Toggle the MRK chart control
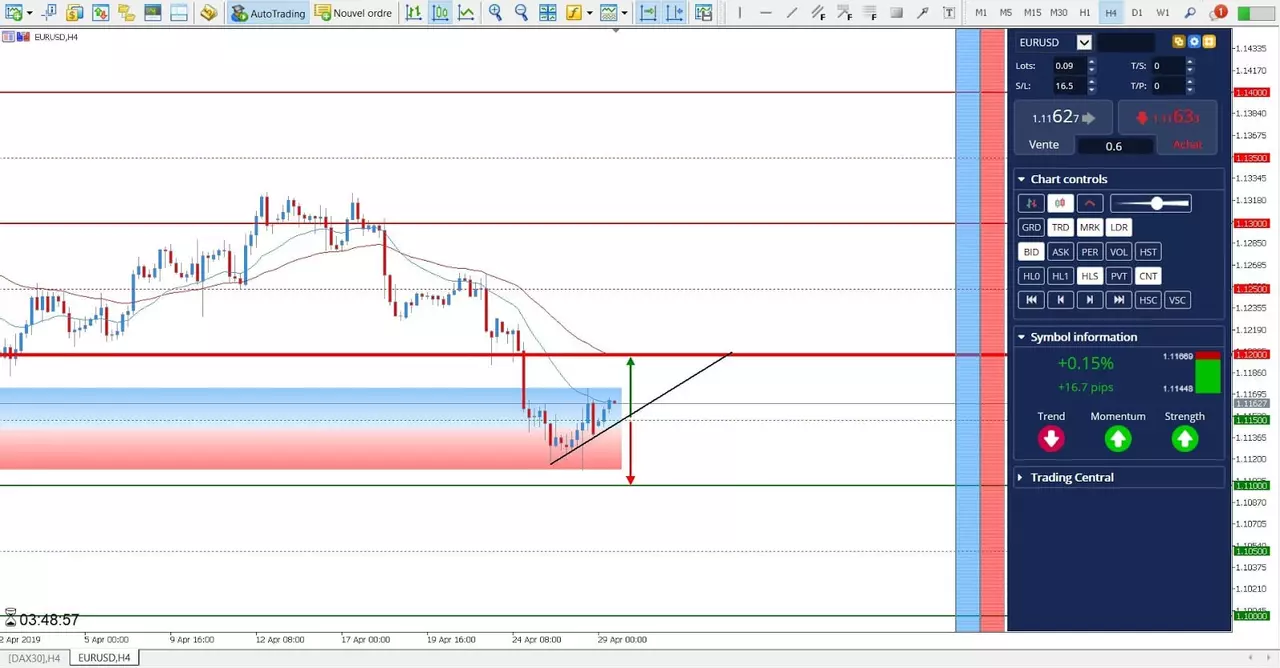The image size is (1280, 668). tap(1090, 227)
